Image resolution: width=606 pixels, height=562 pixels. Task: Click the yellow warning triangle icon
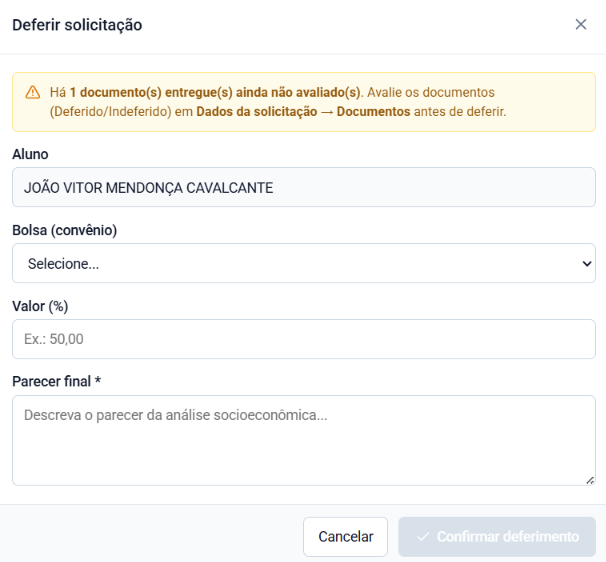(33, 92)
